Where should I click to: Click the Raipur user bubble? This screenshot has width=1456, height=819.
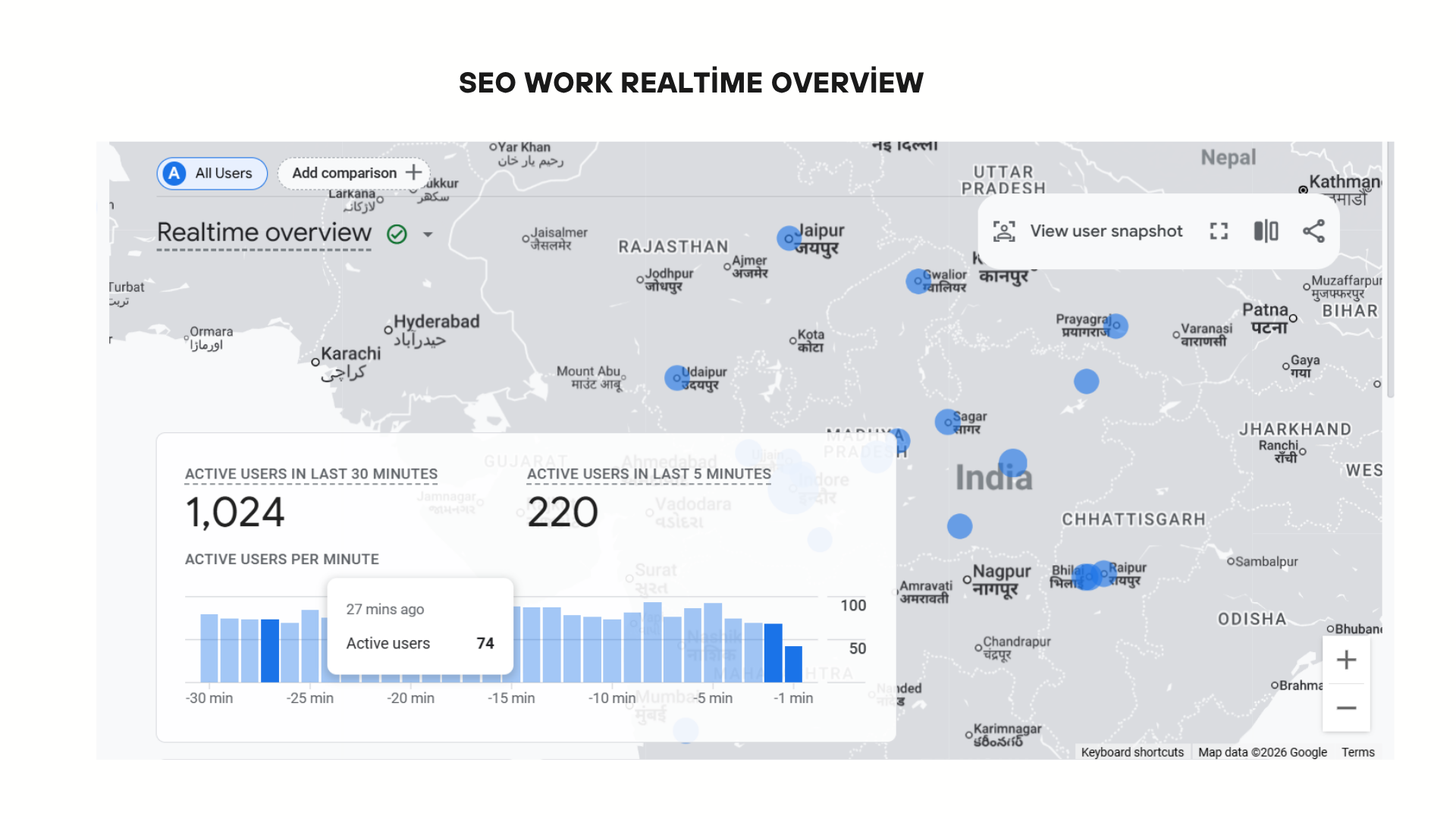click(x=1103, y=574)
